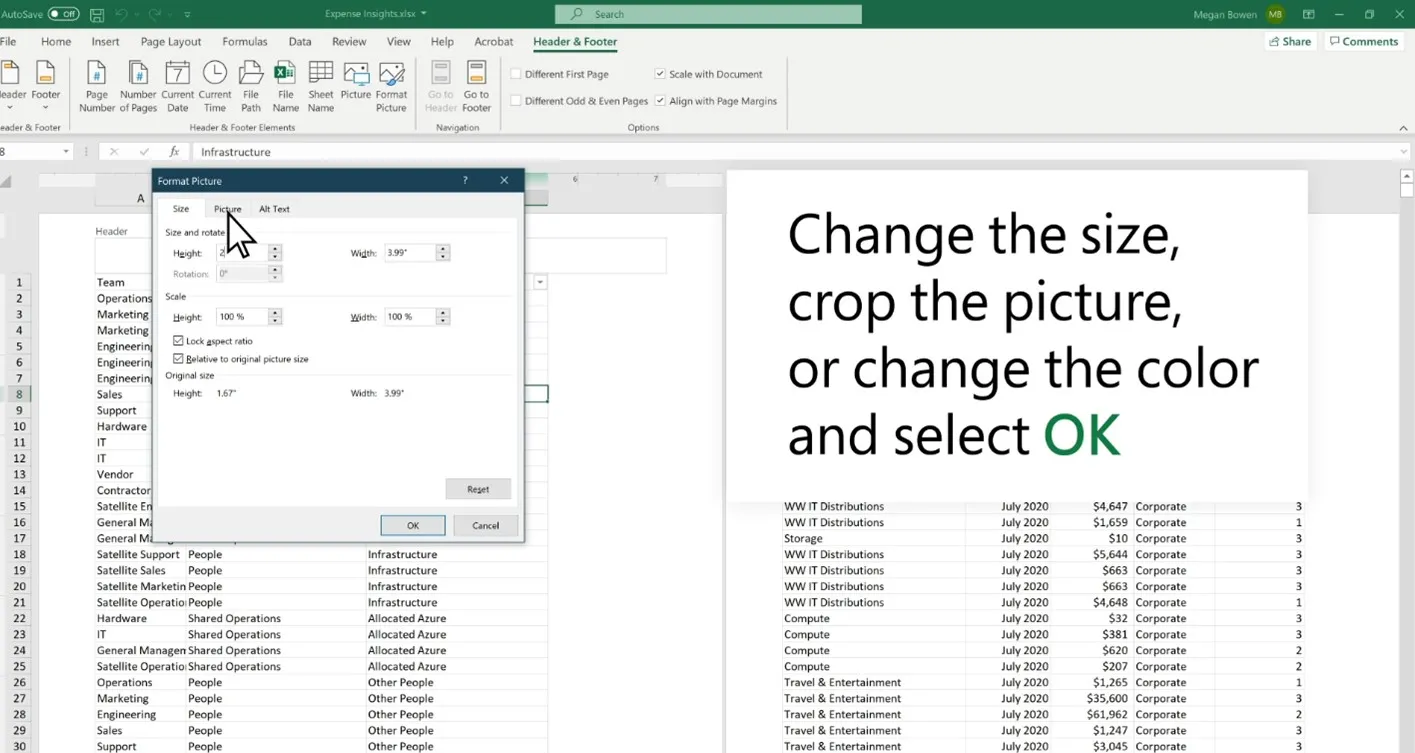Uncheck Align with Page Margins
Image resolution: width=1415 pixels, height=753 pixels.
click(660, 101)
